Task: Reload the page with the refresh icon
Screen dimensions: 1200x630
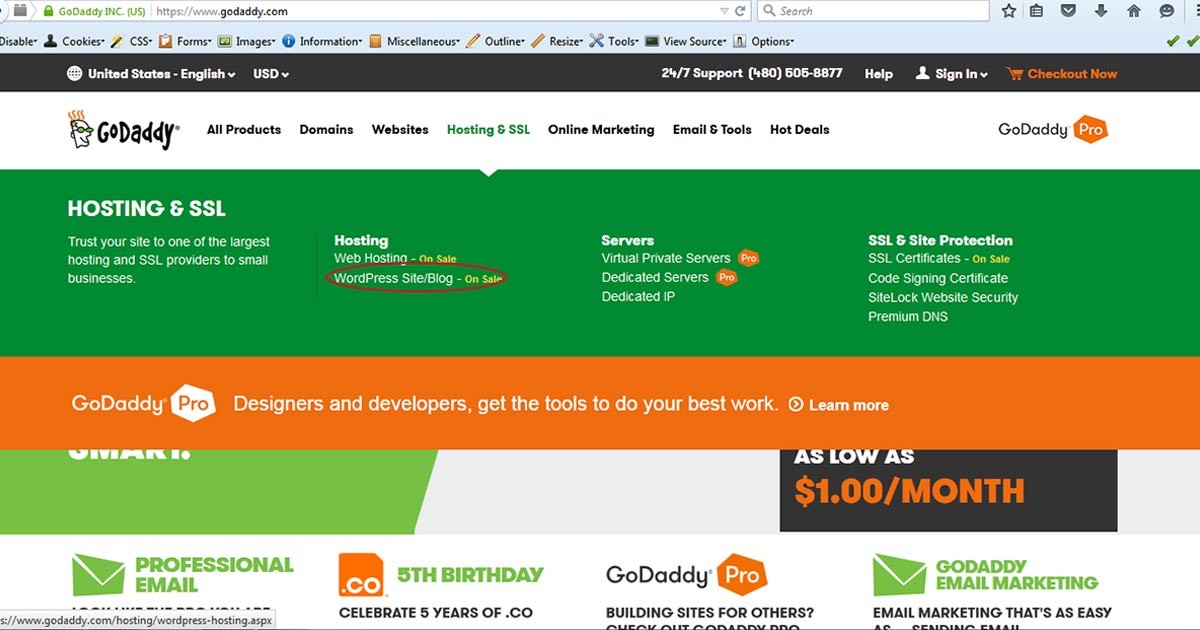Action: pyautogui.click(x=741, y=11)
